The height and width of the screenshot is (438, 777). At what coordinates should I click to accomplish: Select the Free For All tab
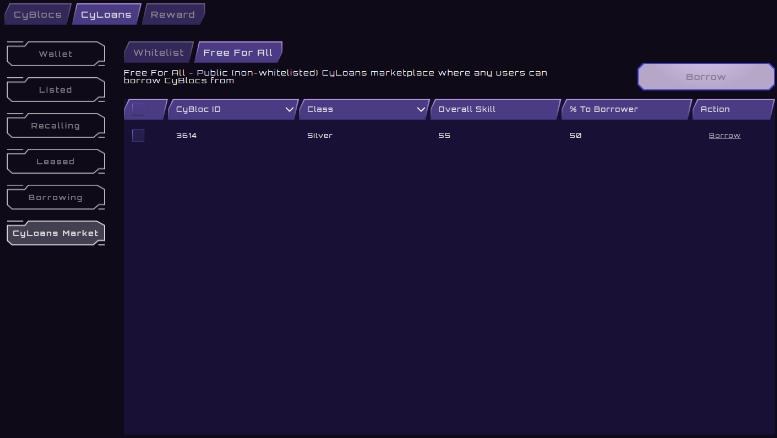(x=238, y=53)
